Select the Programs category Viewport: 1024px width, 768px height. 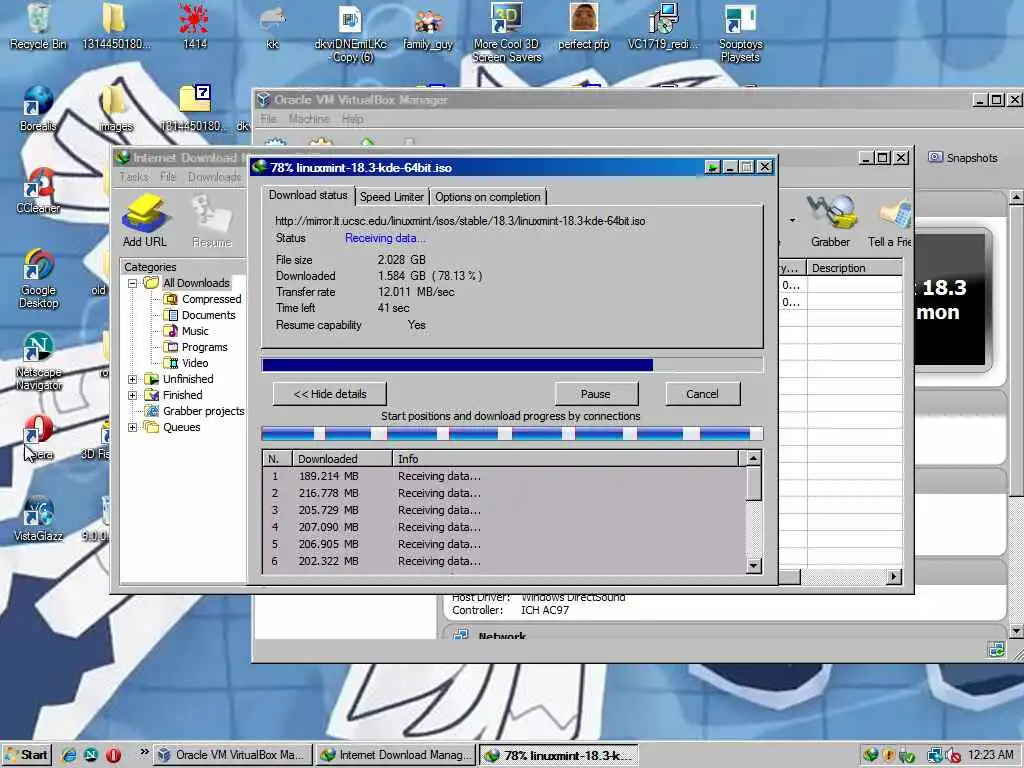pos(195,347)
